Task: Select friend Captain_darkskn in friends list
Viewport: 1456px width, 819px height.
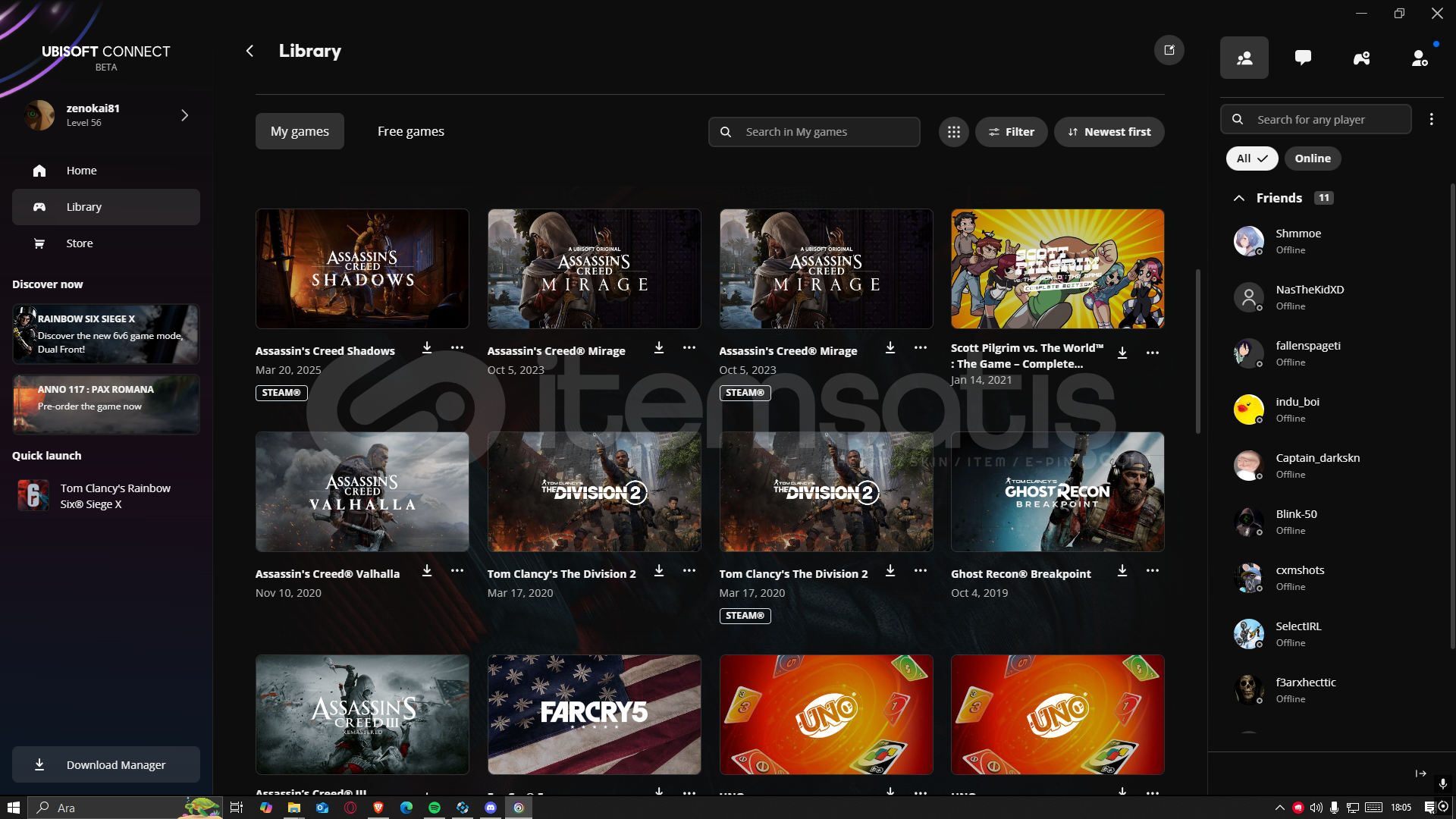Action: (x=1331, y=466)
